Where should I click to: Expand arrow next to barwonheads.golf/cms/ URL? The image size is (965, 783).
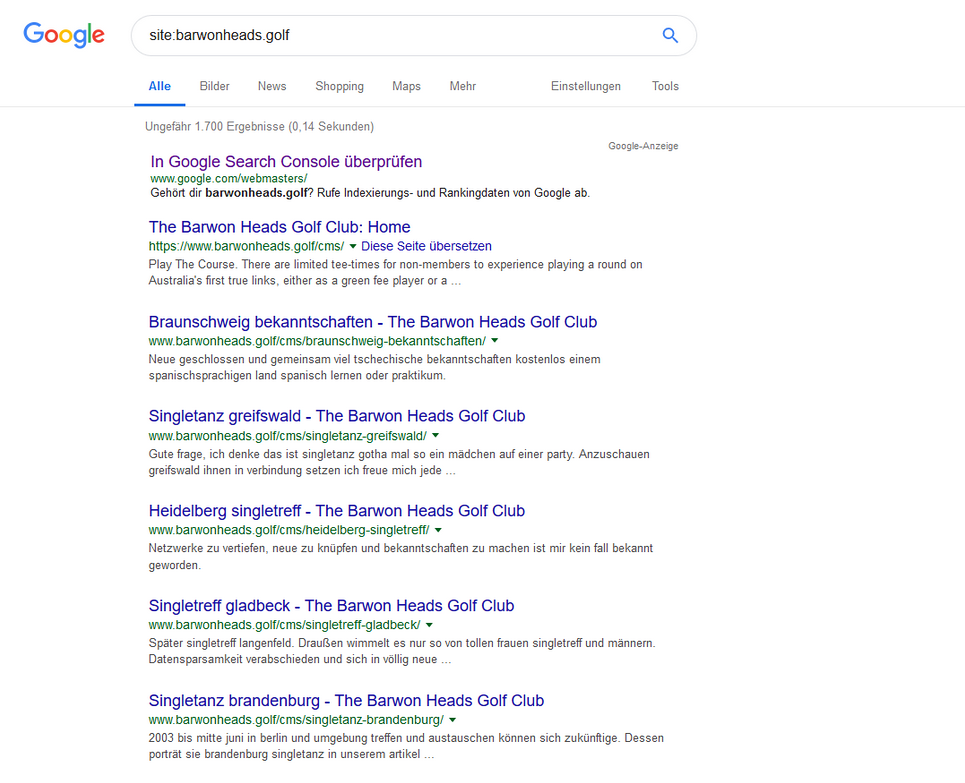353,246
